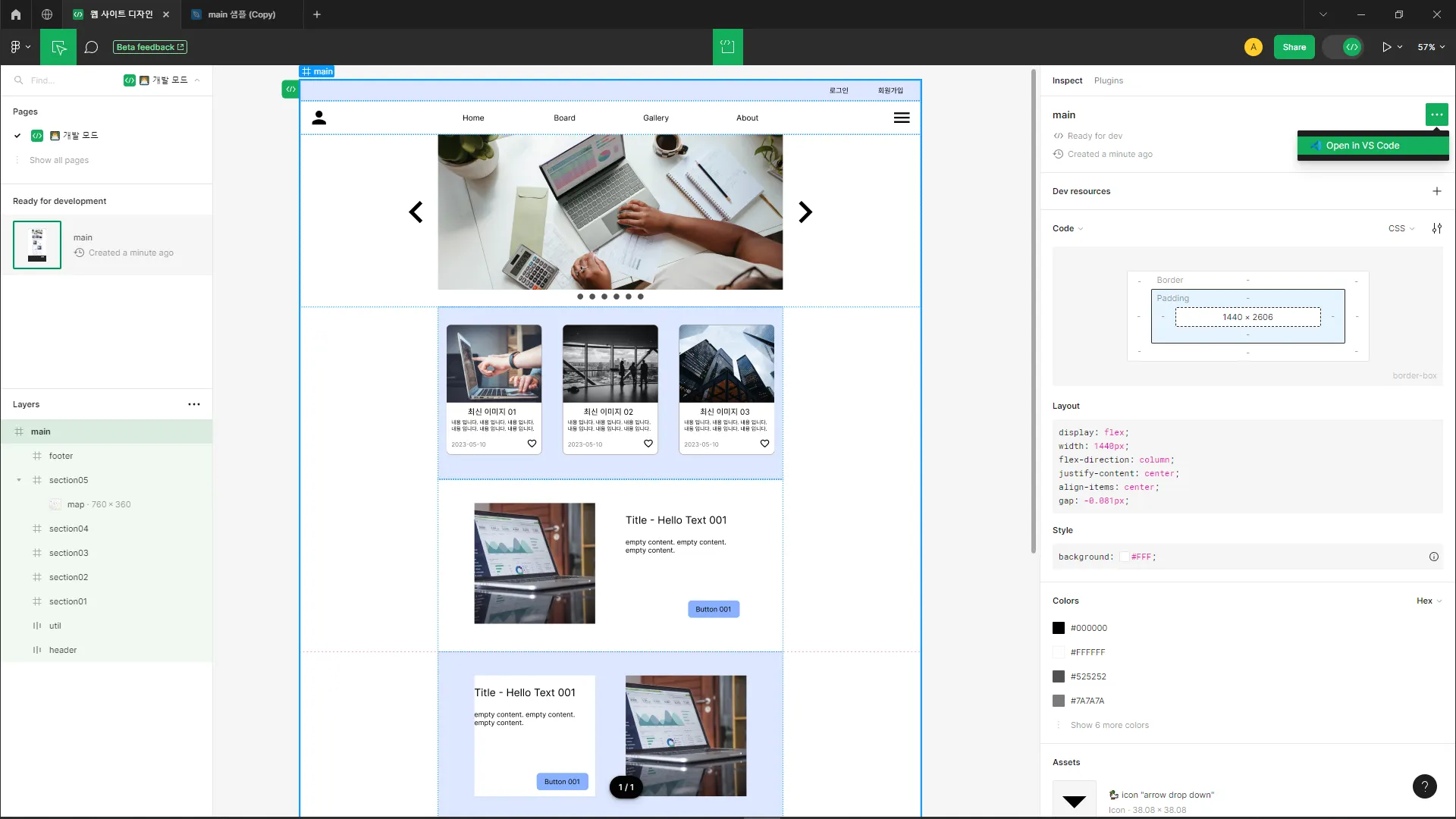Click Show 6 more colors link
Image resolution: width=1456 pixels, height=819 pixels.
pyautogui.click(x=1109, y=725)
